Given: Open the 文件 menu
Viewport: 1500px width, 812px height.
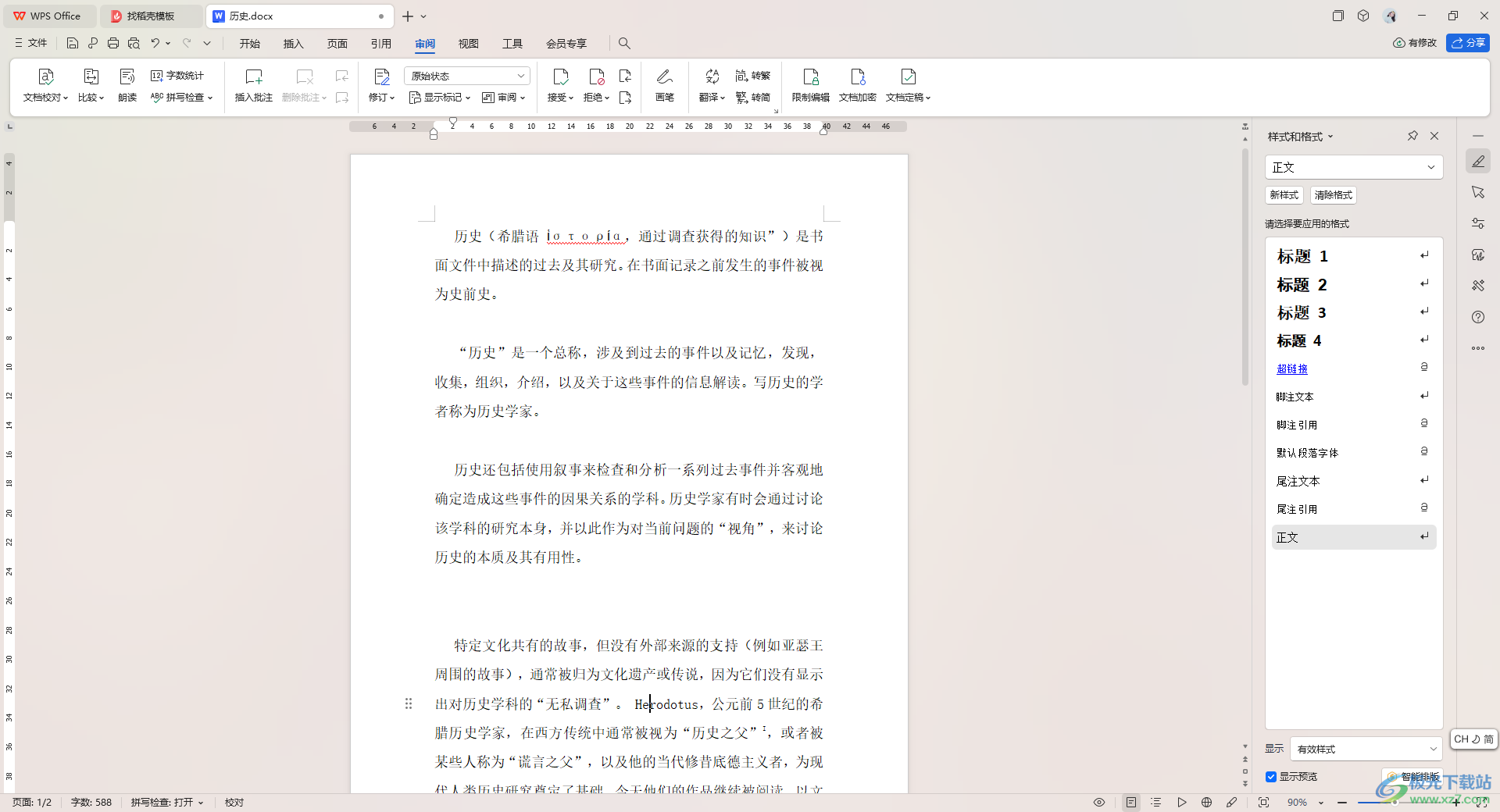Looking at the screenshot, I should 31,43.
